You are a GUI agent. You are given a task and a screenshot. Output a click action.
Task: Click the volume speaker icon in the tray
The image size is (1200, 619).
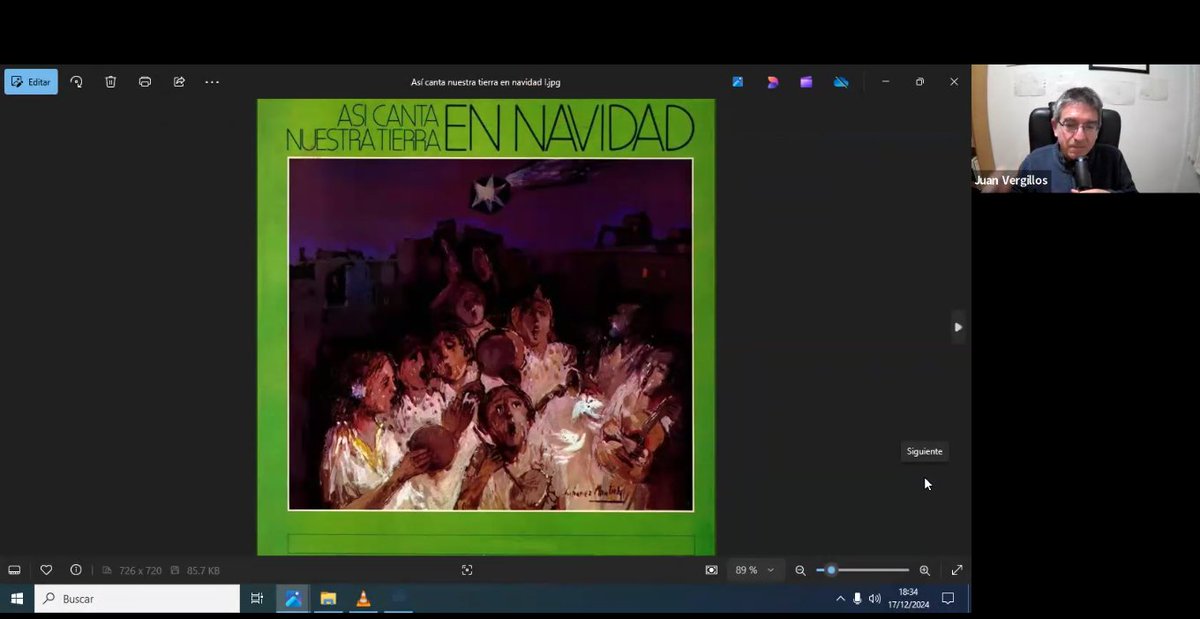(x=875, y=598)
